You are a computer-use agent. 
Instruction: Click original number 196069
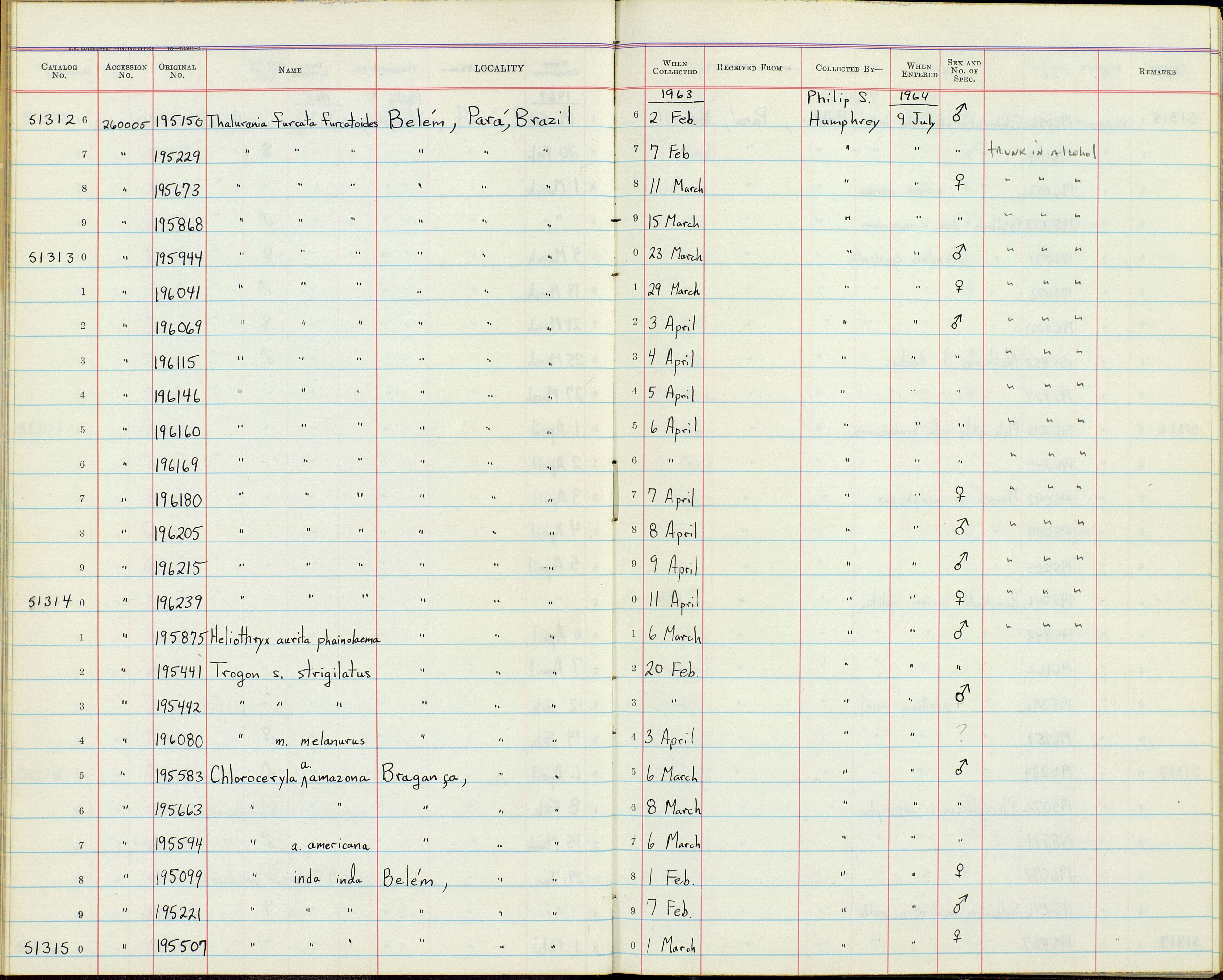(178, 327)
